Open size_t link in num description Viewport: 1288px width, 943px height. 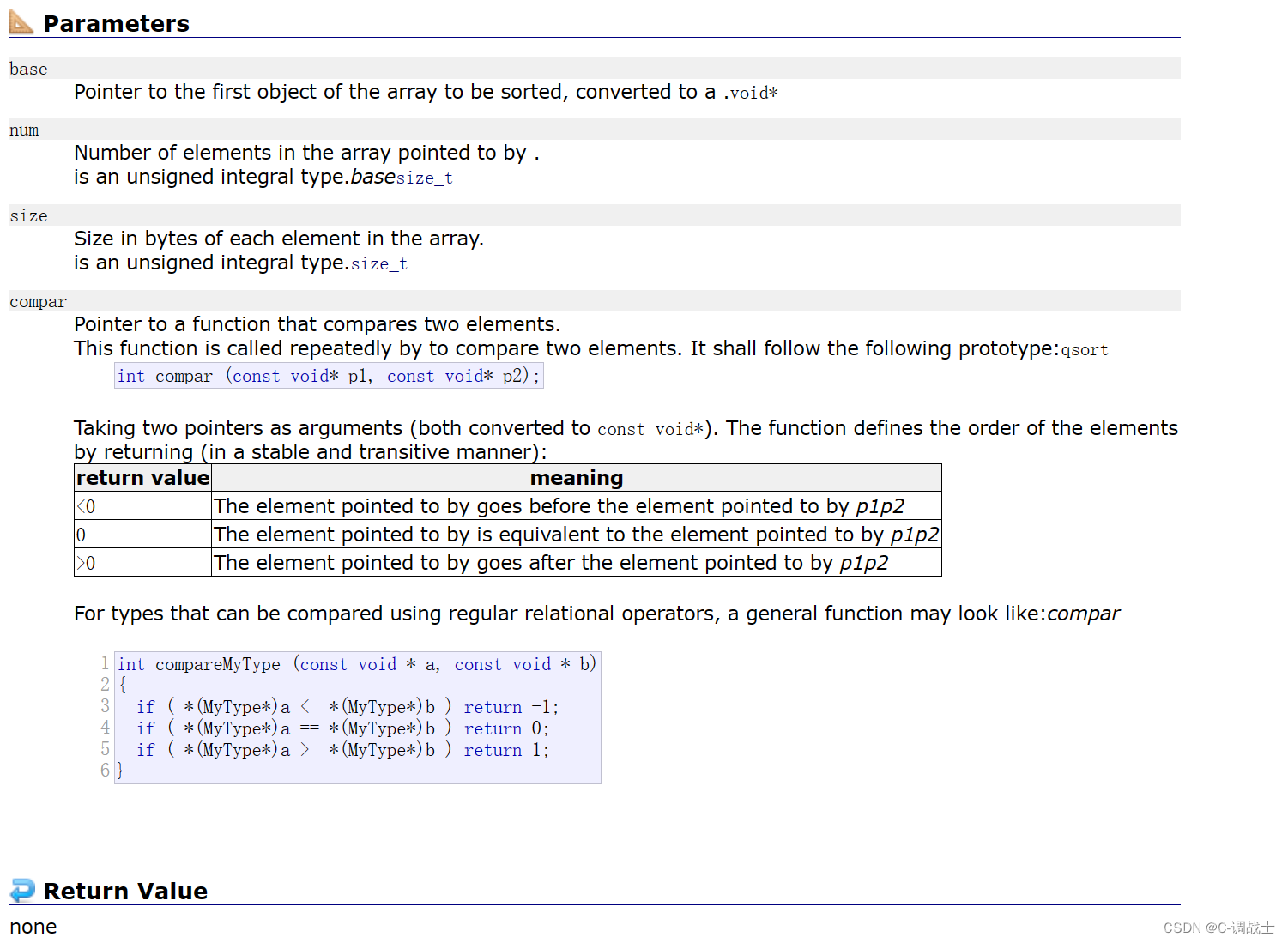(x=424, y=178)
